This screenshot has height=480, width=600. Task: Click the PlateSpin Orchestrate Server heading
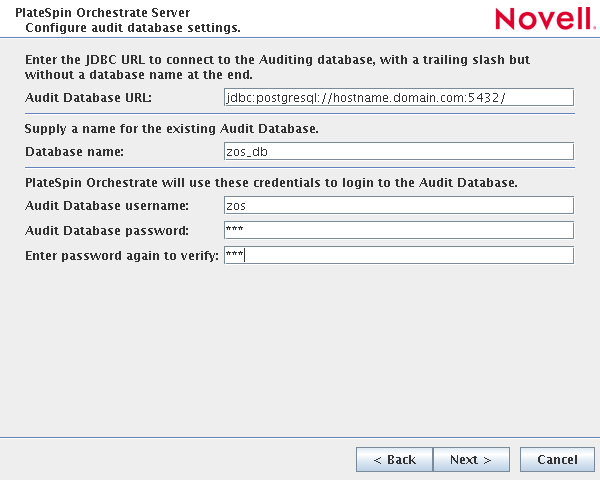(102, 12)
